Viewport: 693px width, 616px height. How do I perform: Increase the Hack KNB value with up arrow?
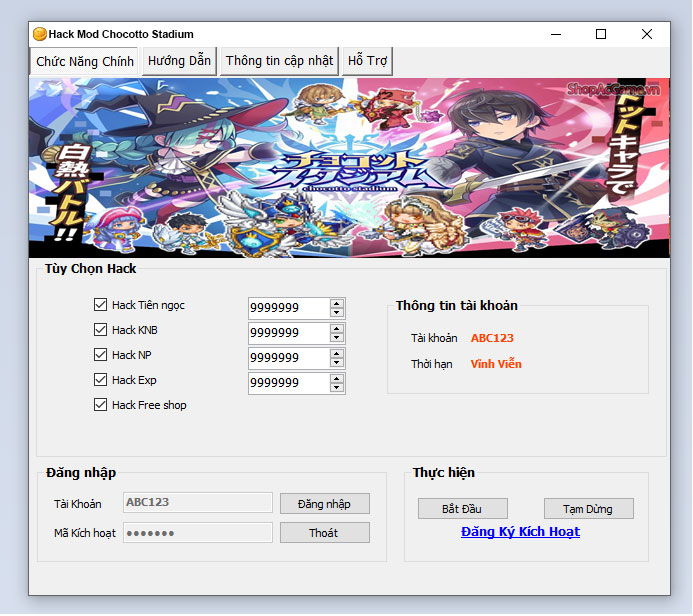tap(337, 328)
